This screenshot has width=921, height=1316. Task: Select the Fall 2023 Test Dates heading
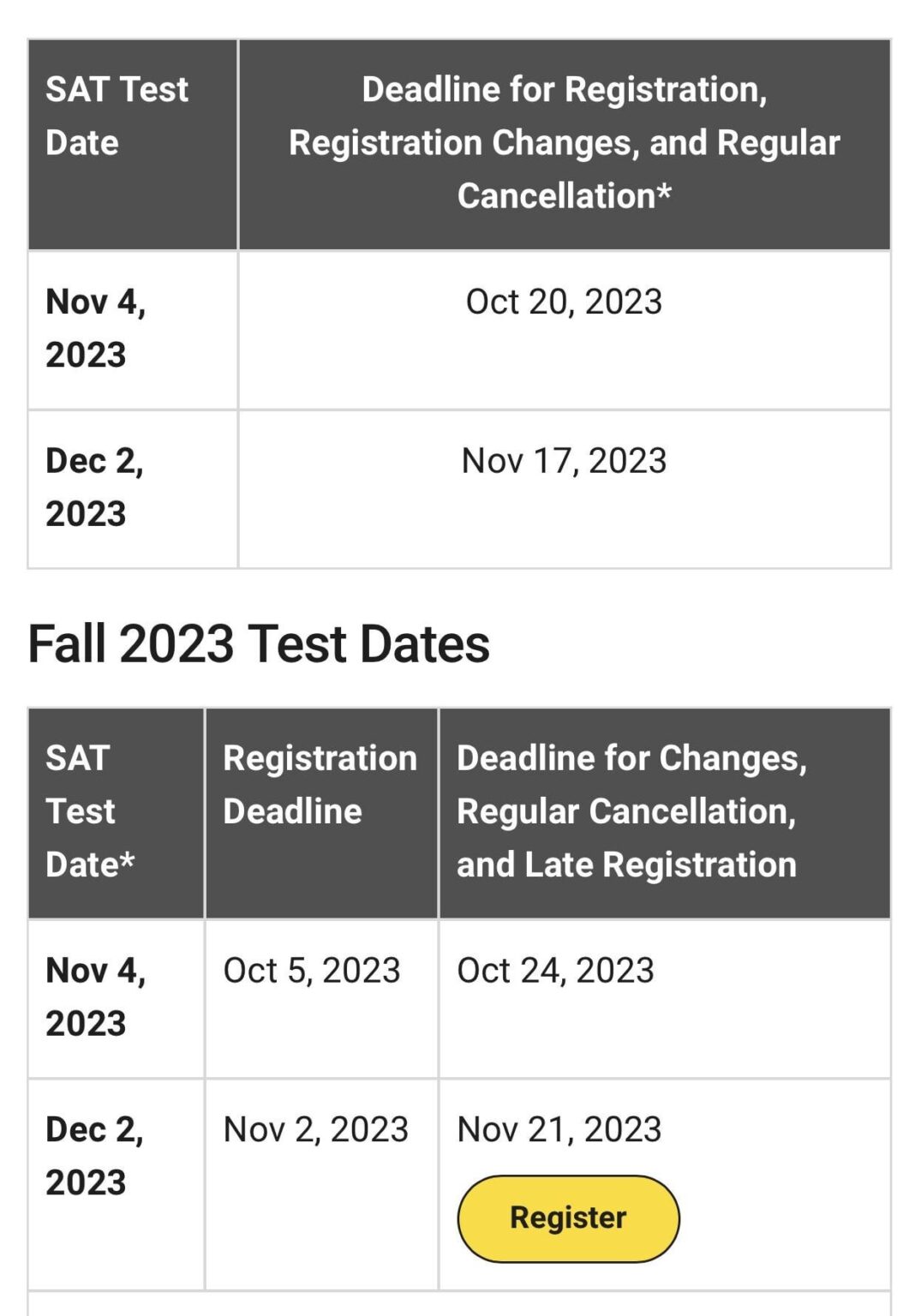pyautogui.click(x=259, y=644)
